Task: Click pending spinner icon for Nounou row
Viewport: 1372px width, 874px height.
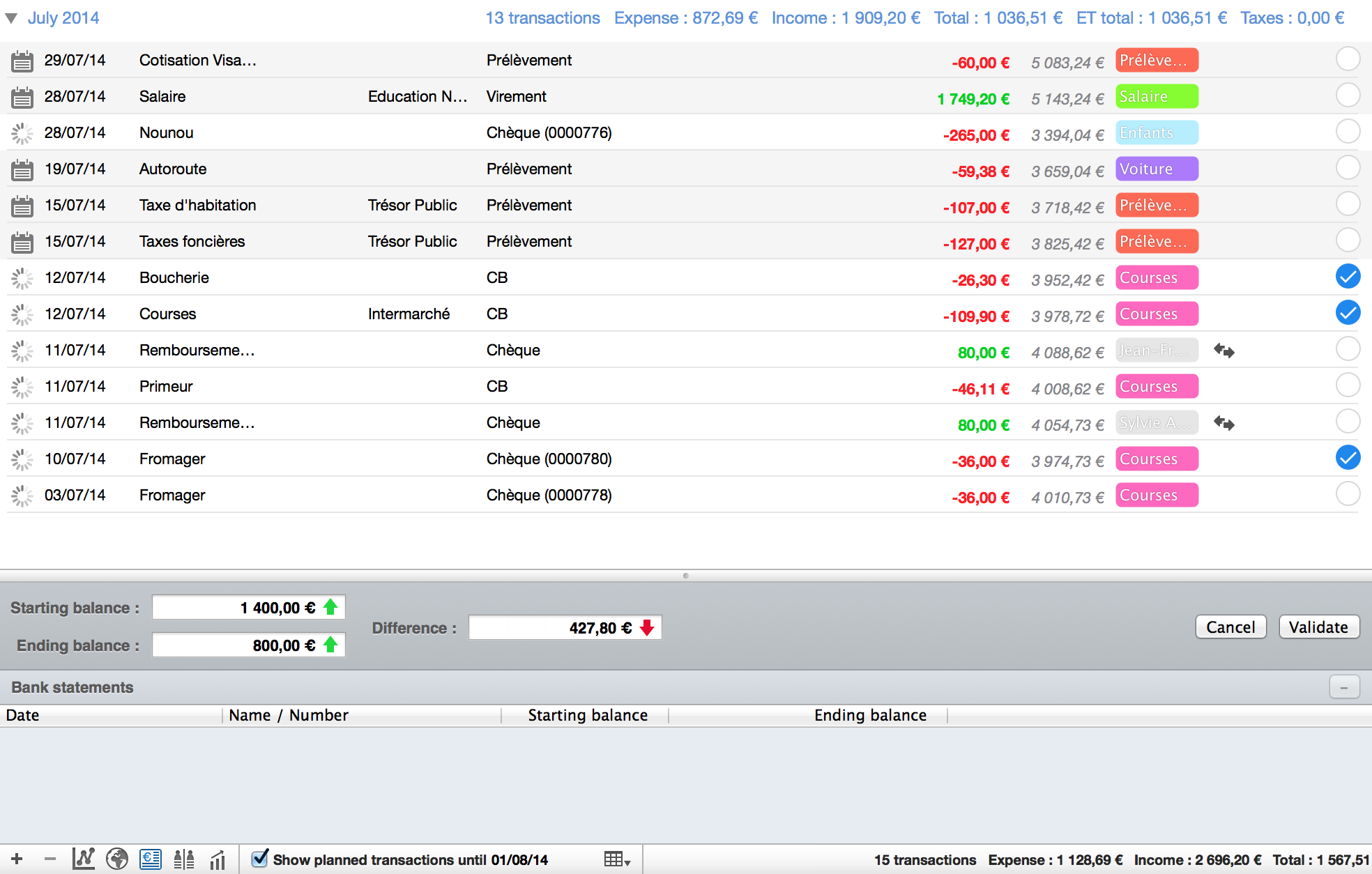Action: (22, 133)
